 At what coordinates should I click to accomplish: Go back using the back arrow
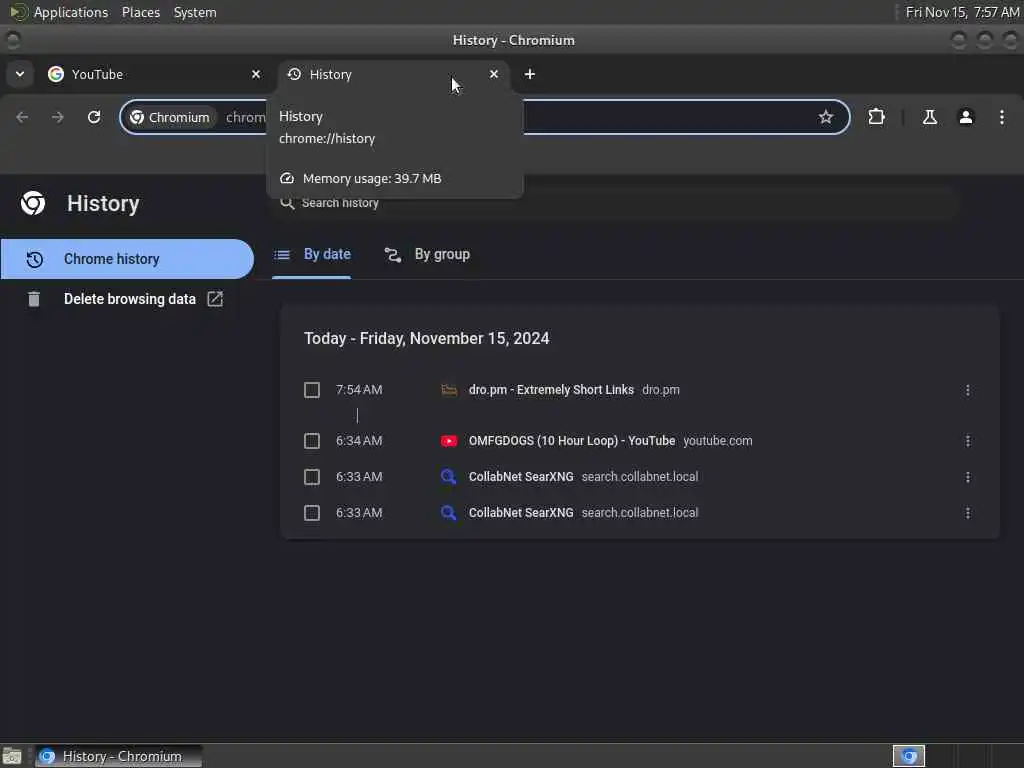[x=22, y=117]
